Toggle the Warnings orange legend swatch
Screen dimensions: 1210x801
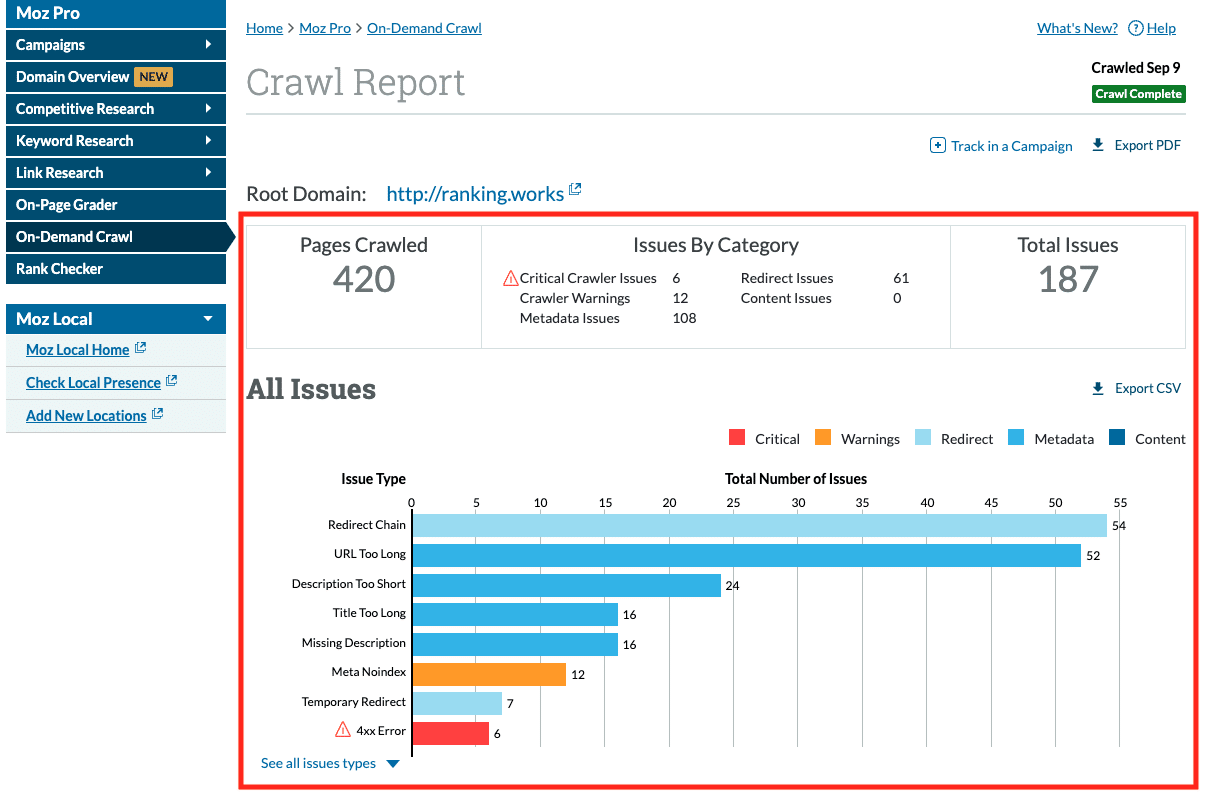(823, 438)
